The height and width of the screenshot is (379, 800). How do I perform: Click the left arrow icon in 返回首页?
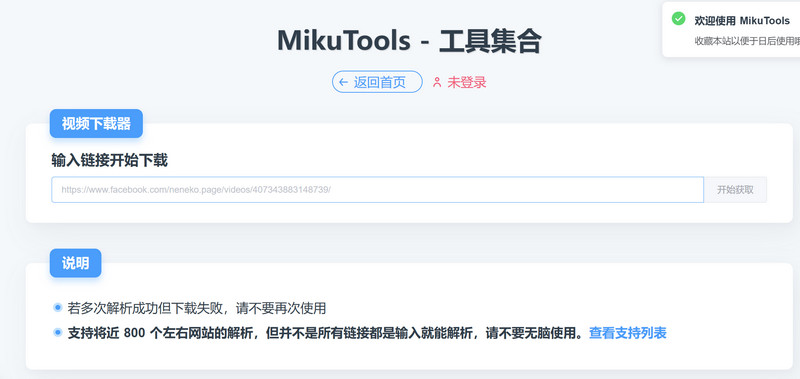tap(343, 82)
